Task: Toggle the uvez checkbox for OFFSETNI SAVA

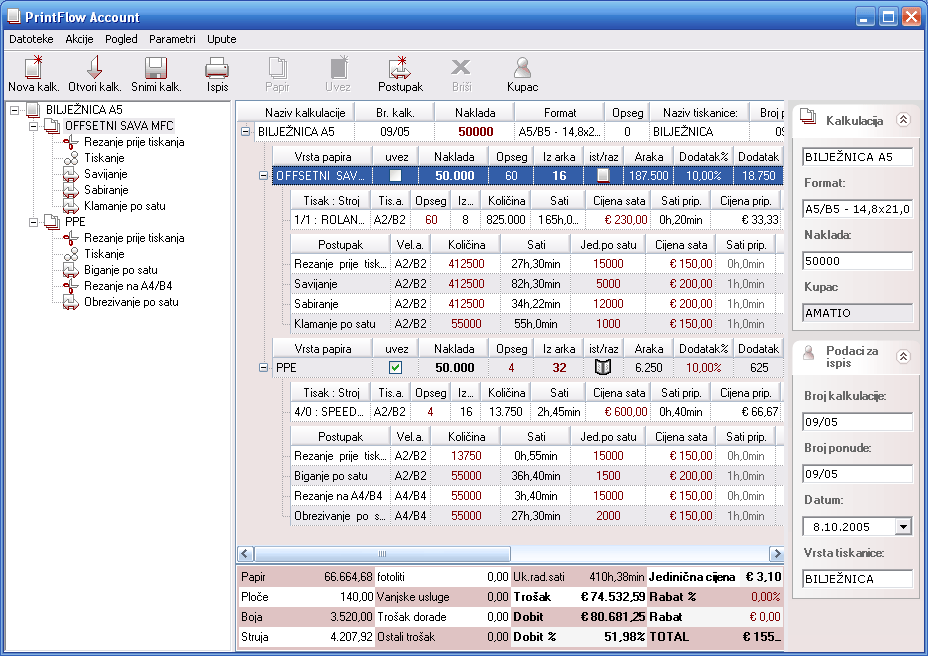Action: click(396, 175)
